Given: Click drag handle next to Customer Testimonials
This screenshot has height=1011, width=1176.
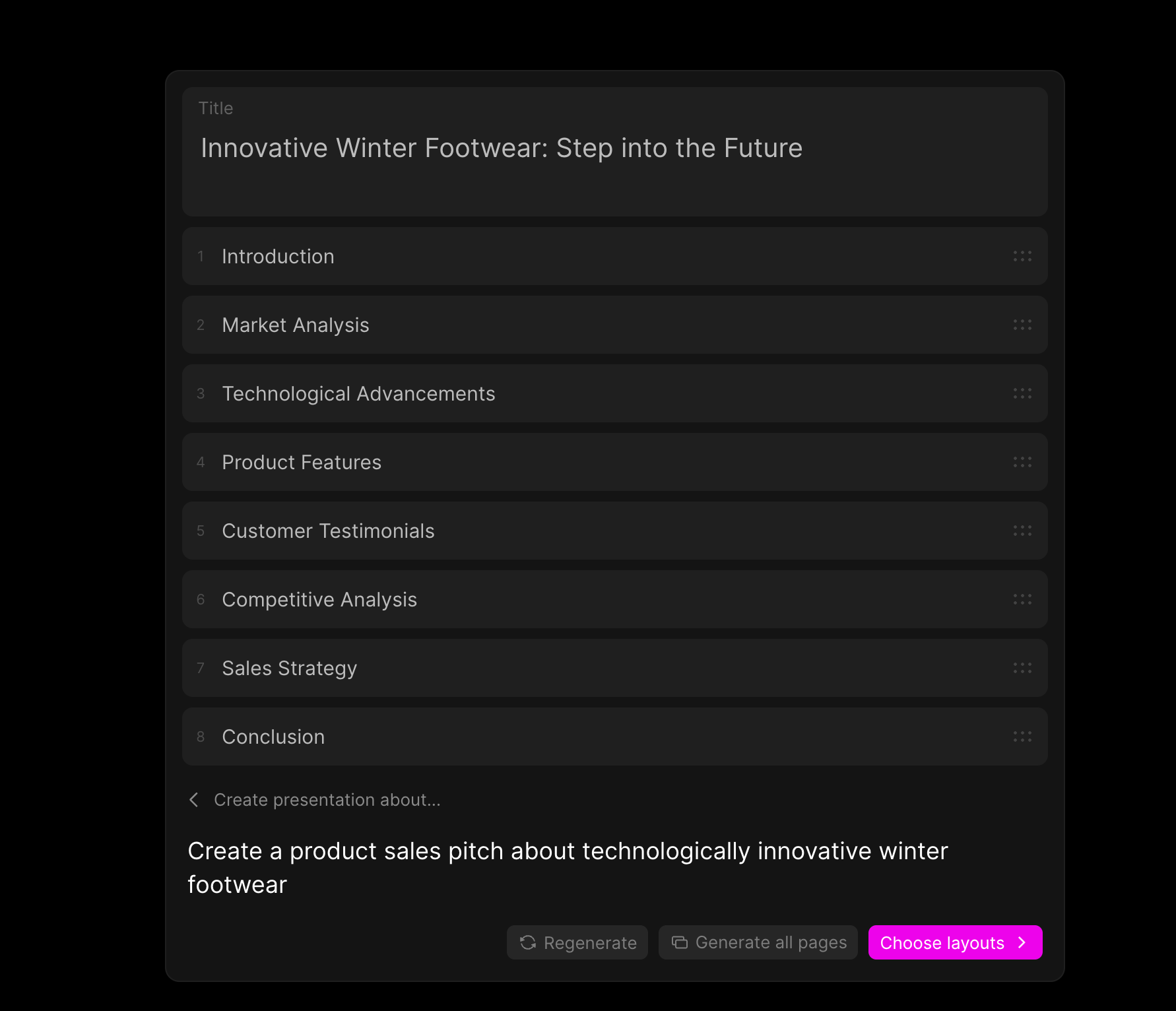Looking at the screenshot, I should pos(1022,531).
